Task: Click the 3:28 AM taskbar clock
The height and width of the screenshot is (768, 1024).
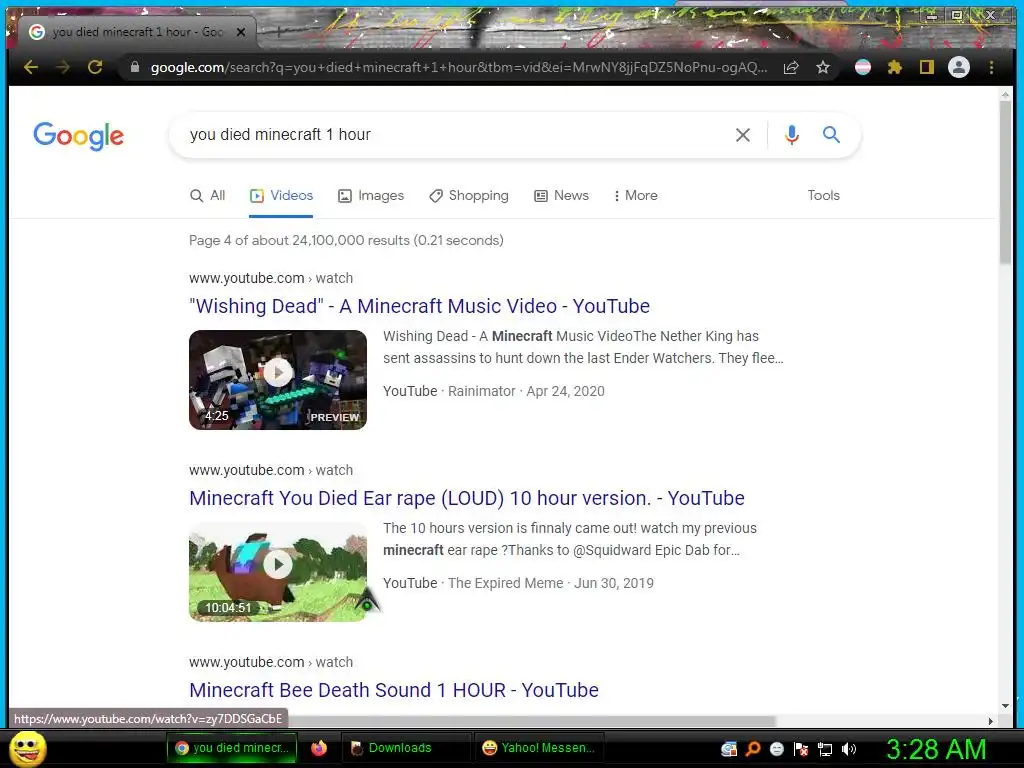Action: coord(936,749)
